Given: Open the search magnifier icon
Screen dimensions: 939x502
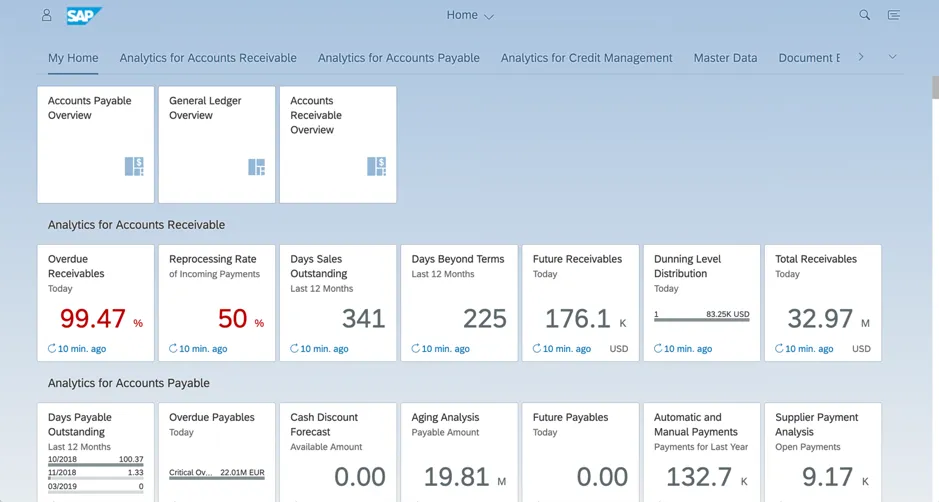Looking at the screenshot, I should (864, 15).
